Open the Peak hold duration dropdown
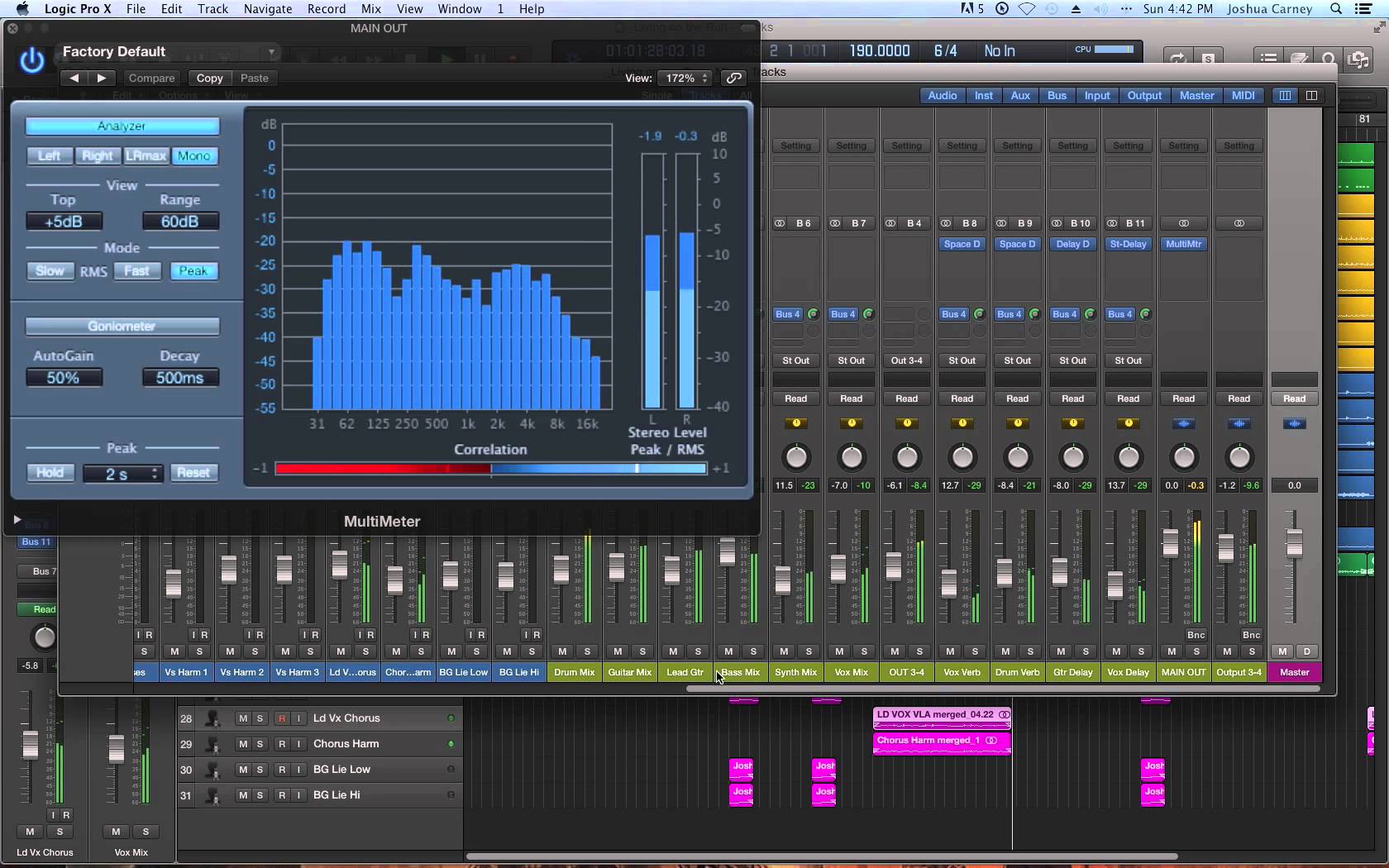This screenshot has width=1389, height=868. [122, 473]
